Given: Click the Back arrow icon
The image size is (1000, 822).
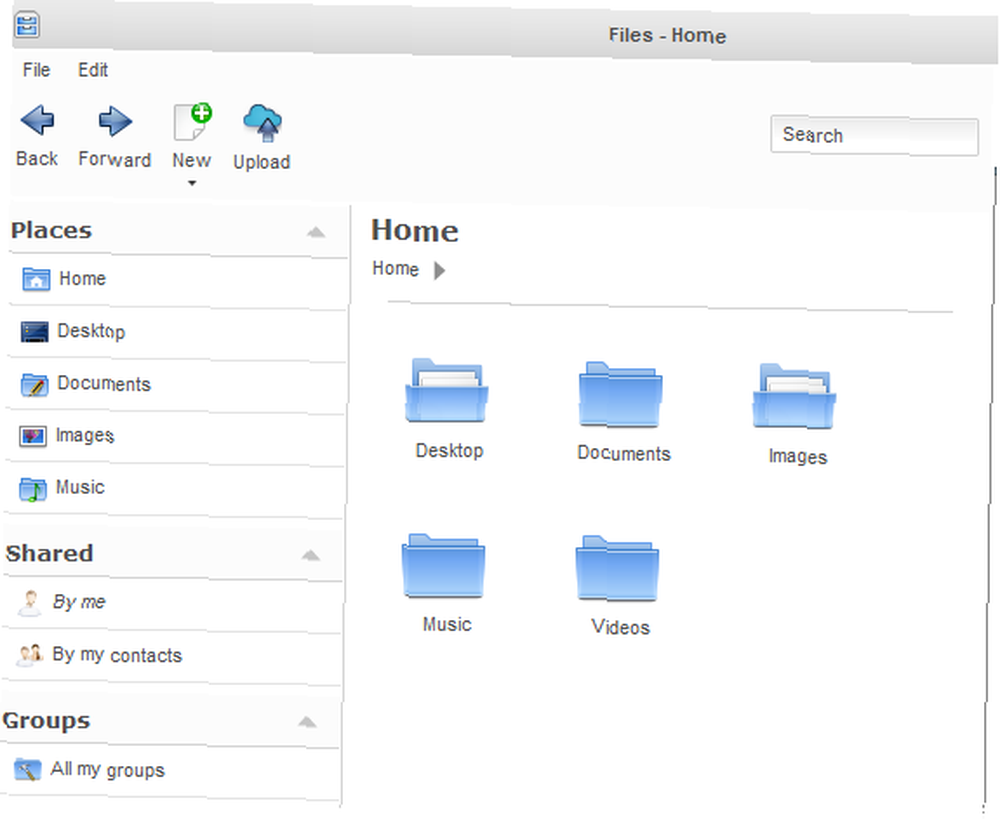Looking at the screenshot, I should point(37,120).
